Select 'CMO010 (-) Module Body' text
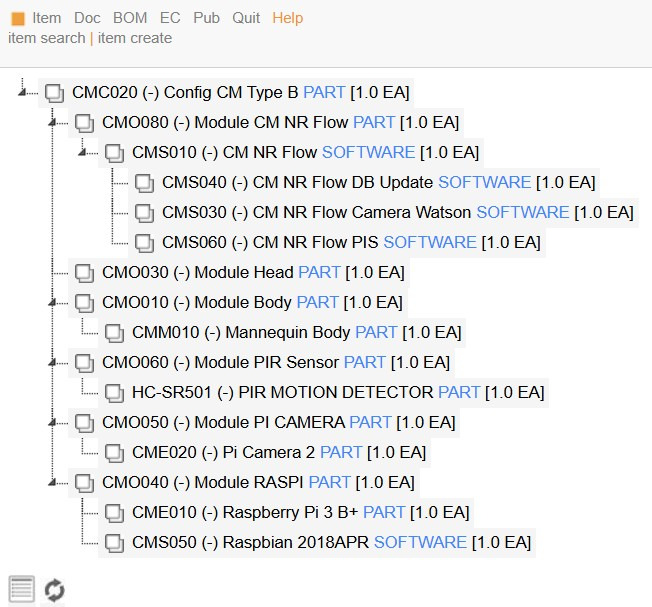Viewport: 652px width, 607px height. click(197, 302)
